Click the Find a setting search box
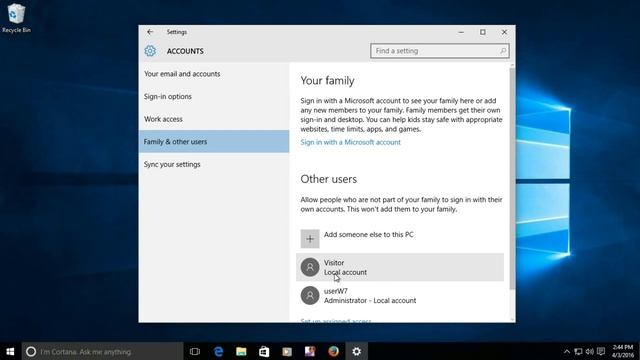Viewport: 640px width, 360px height. 440,51
